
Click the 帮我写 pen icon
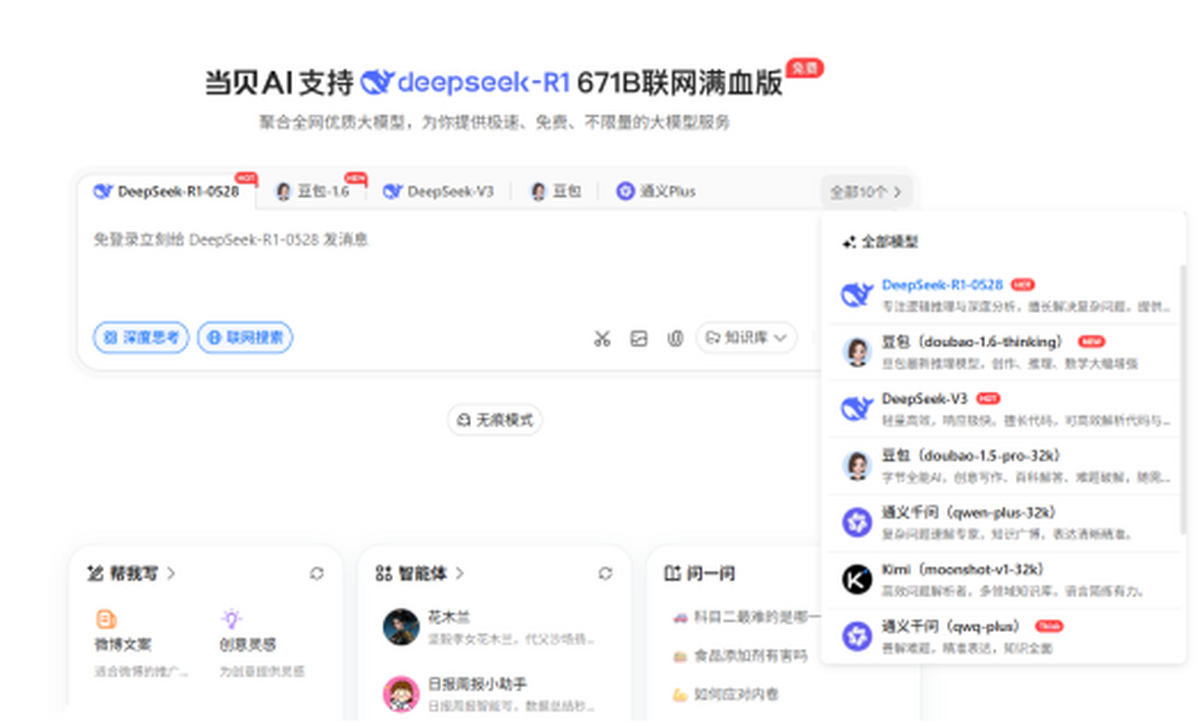96,573
